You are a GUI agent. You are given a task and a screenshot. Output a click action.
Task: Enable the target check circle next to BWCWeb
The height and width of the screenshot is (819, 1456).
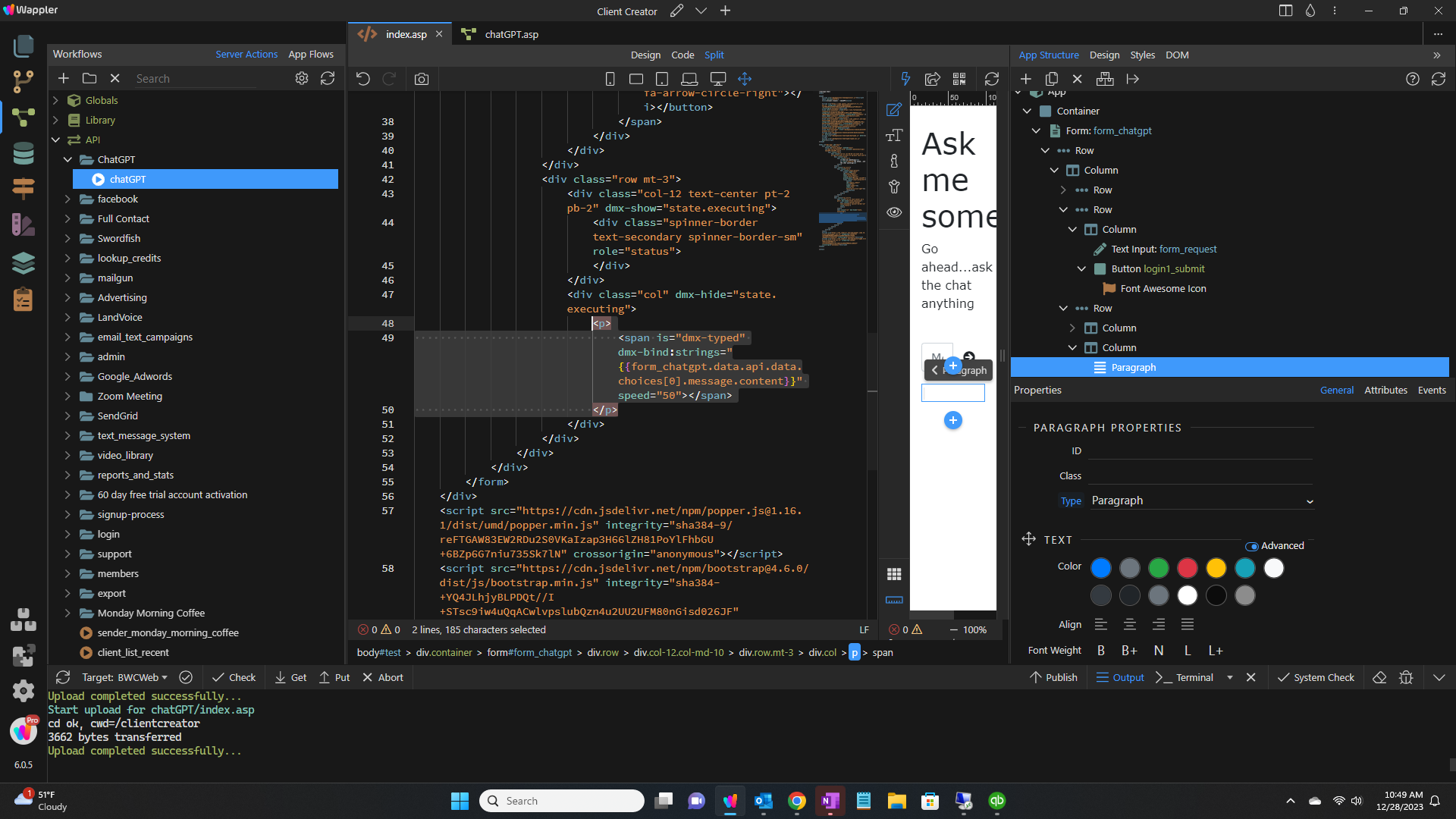tap(186, 677)
